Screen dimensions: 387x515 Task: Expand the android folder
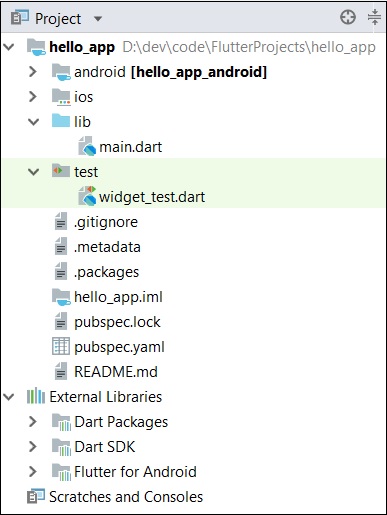coord(33,72)
